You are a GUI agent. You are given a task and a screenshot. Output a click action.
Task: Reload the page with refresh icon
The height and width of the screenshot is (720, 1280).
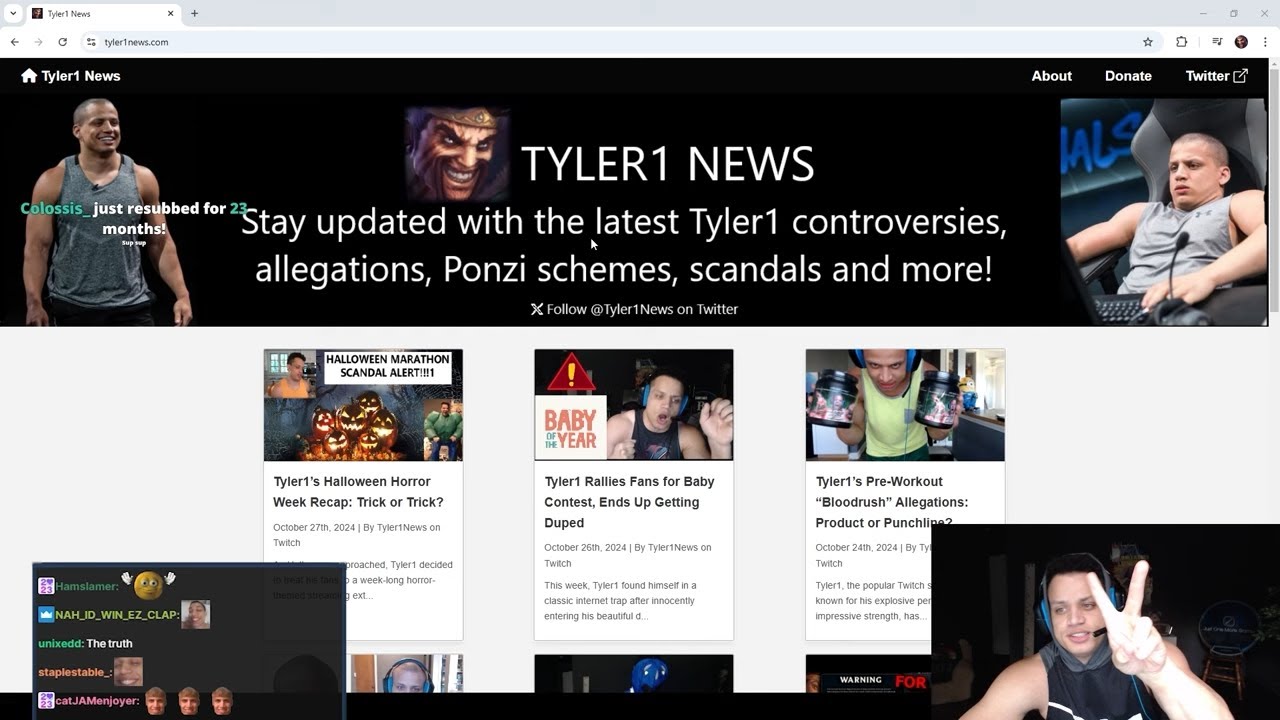pos(62,42)
